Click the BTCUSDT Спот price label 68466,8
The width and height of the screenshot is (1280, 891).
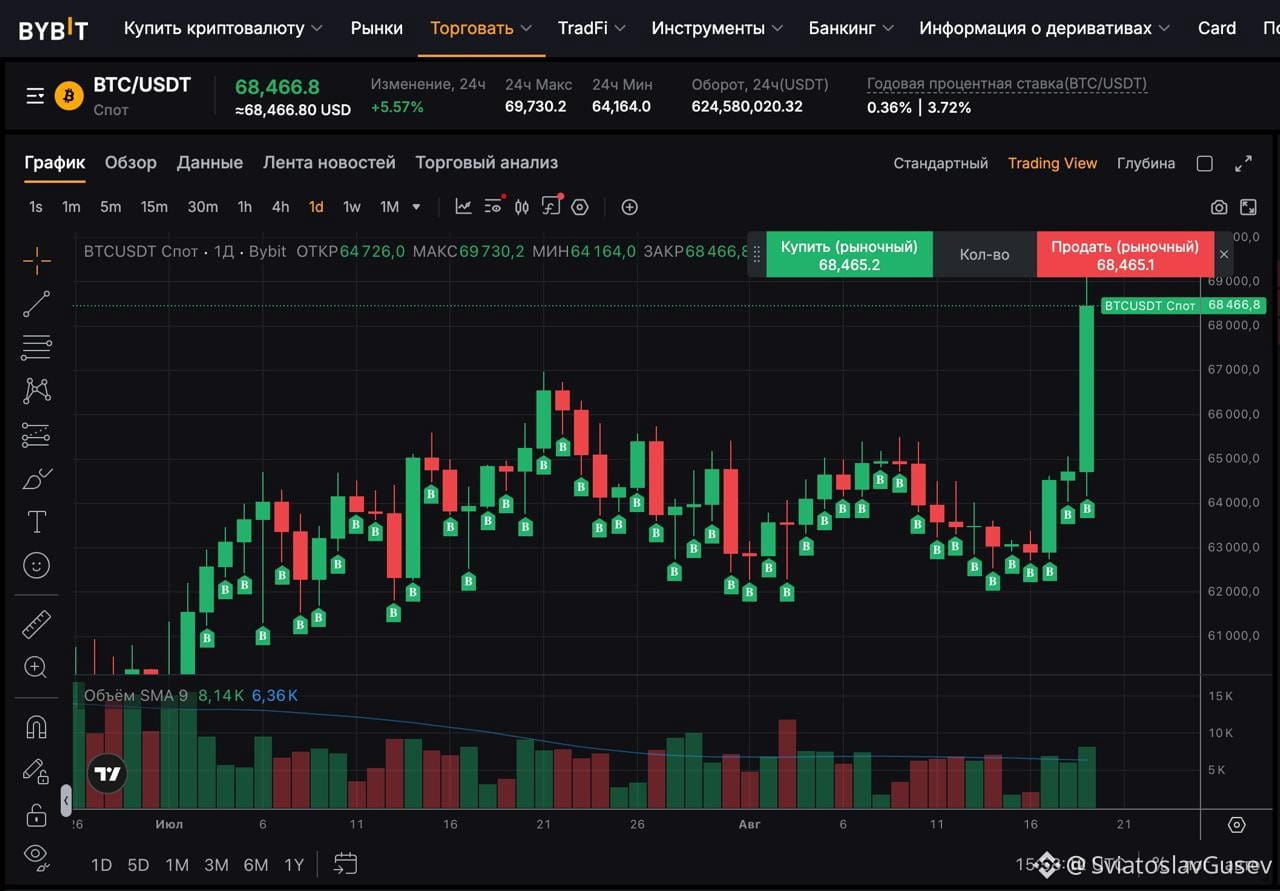coord(1183,305)
